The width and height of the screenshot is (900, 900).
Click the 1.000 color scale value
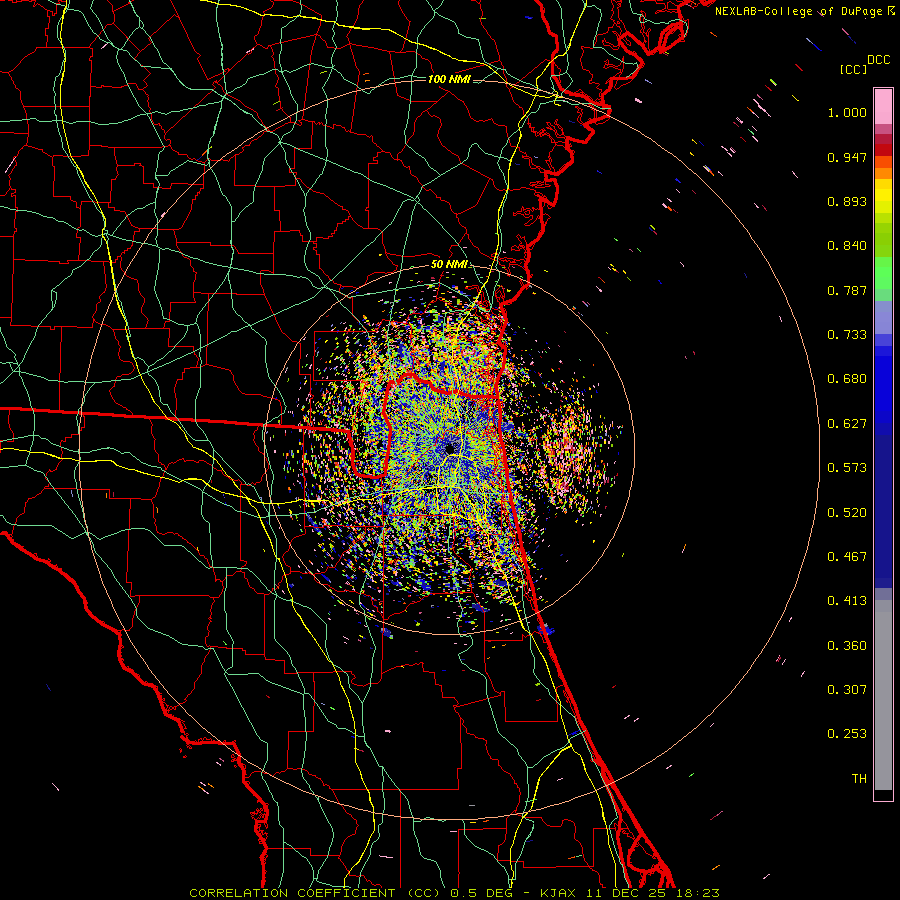point(847,112)
